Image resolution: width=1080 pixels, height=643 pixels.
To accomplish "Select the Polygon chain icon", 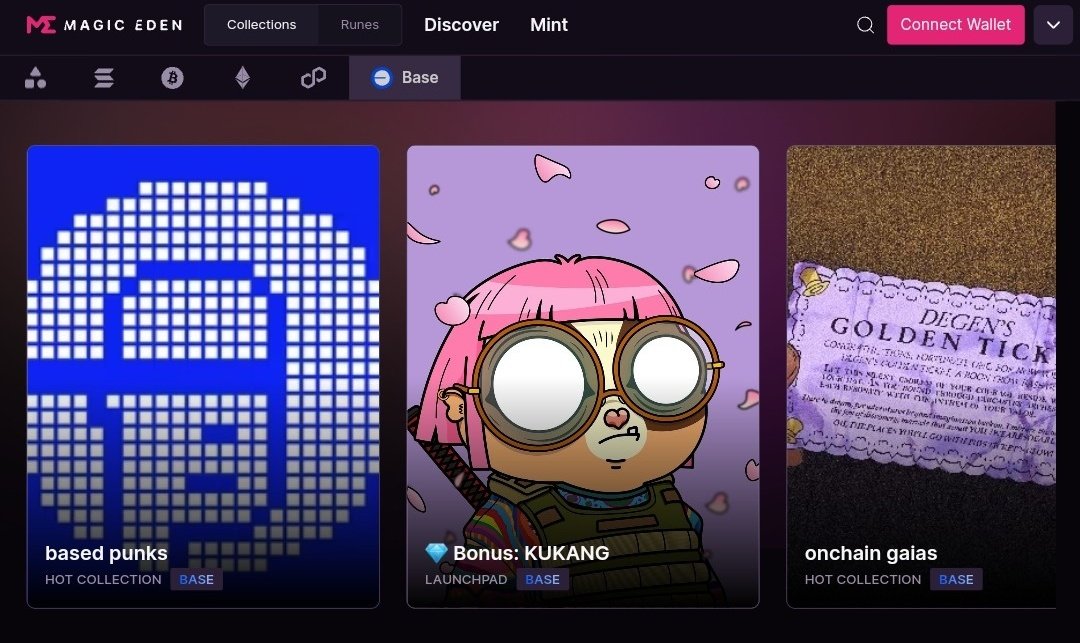I will [x=313, y=78].
